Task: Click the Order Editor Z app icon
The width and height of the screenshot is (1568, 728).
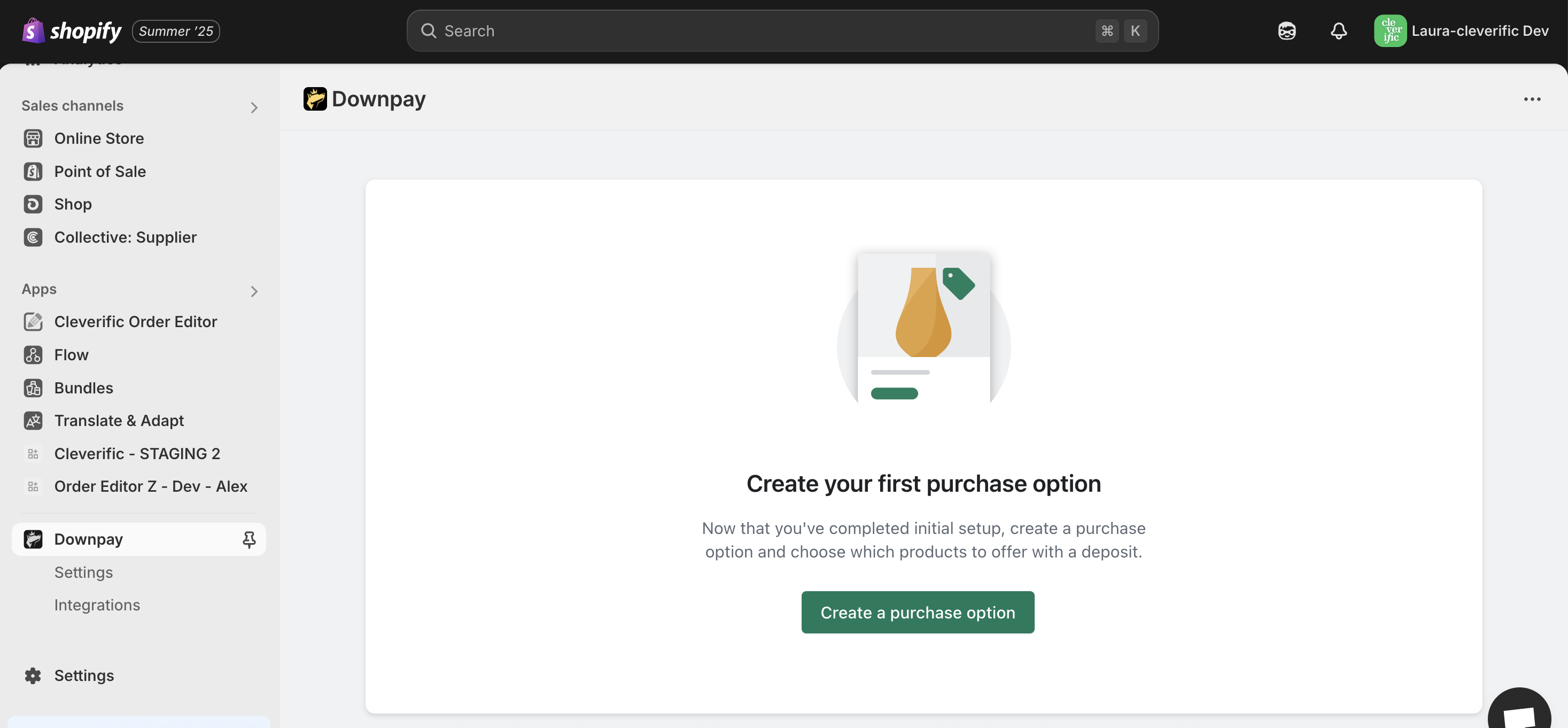Action: (33, 487)
